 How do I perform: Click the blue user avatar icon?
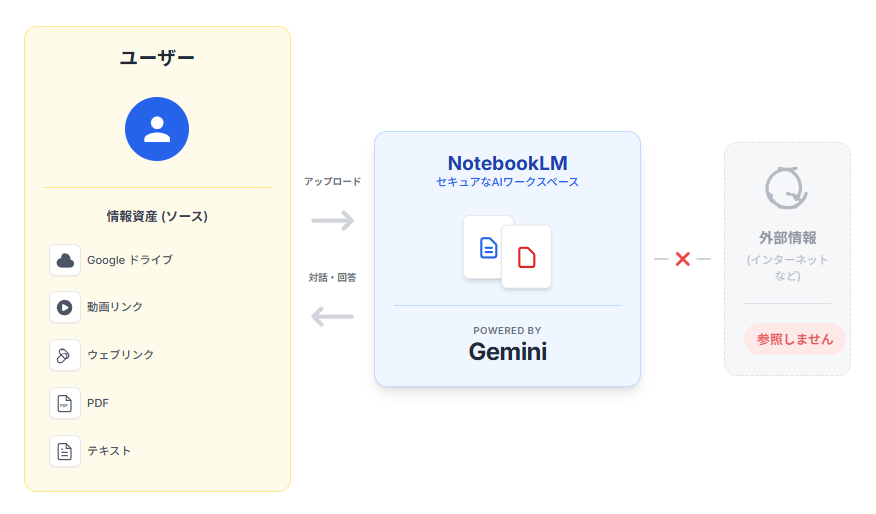point(157,129)
